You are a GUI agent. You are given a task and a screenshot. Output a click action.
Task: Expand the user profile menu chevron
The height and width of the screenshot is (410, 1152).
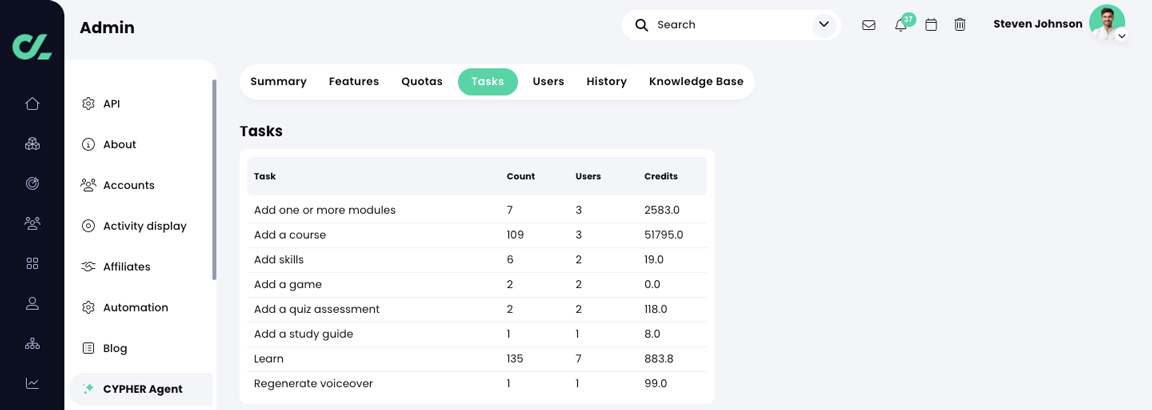(x=1122, y=37)
